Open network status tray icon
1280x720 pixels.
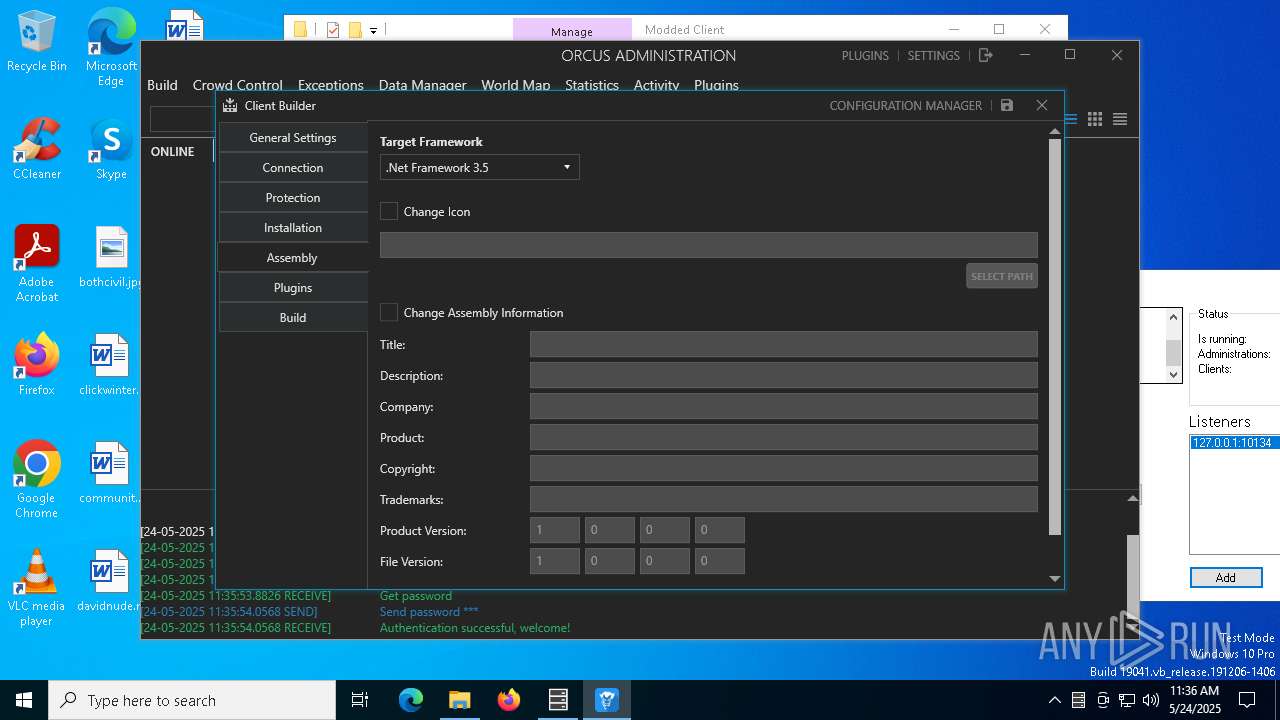(x=1126, y=700)
